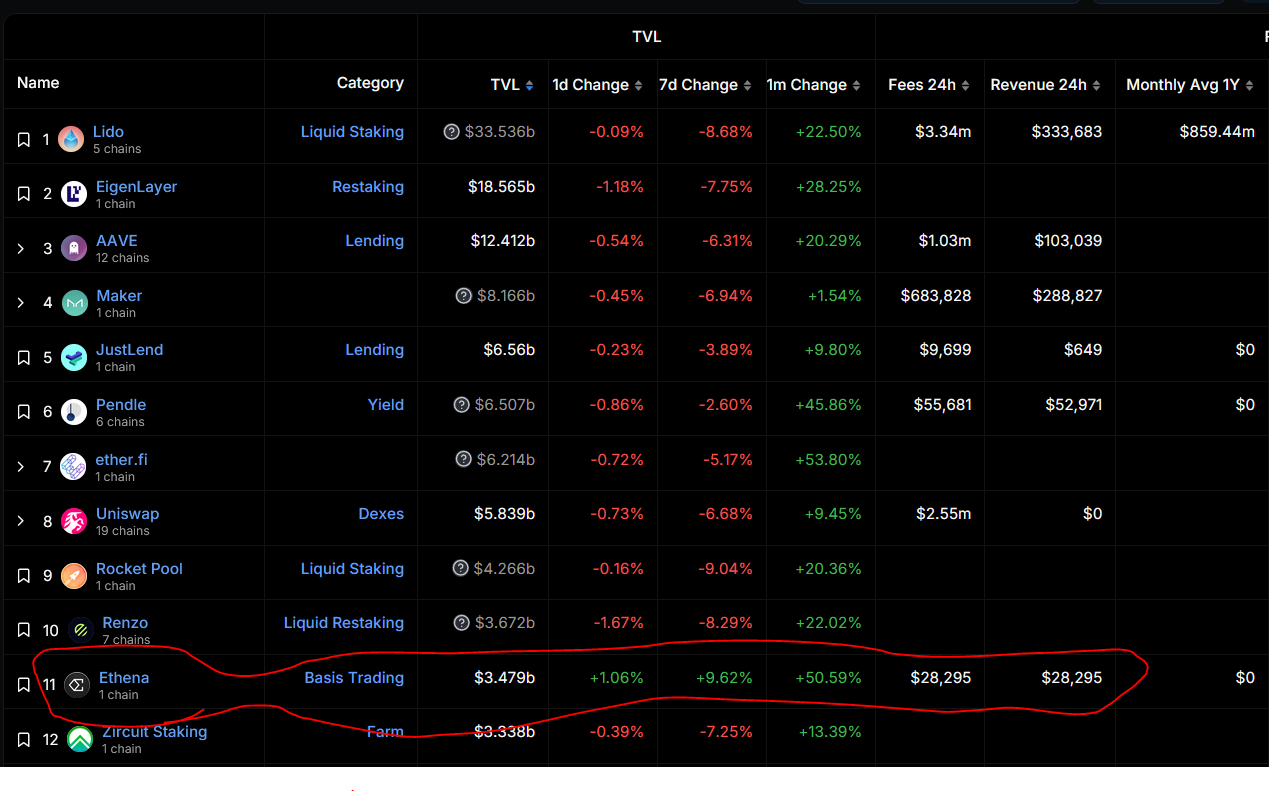Select the $18.565b TVL value

tap(501, 187)
